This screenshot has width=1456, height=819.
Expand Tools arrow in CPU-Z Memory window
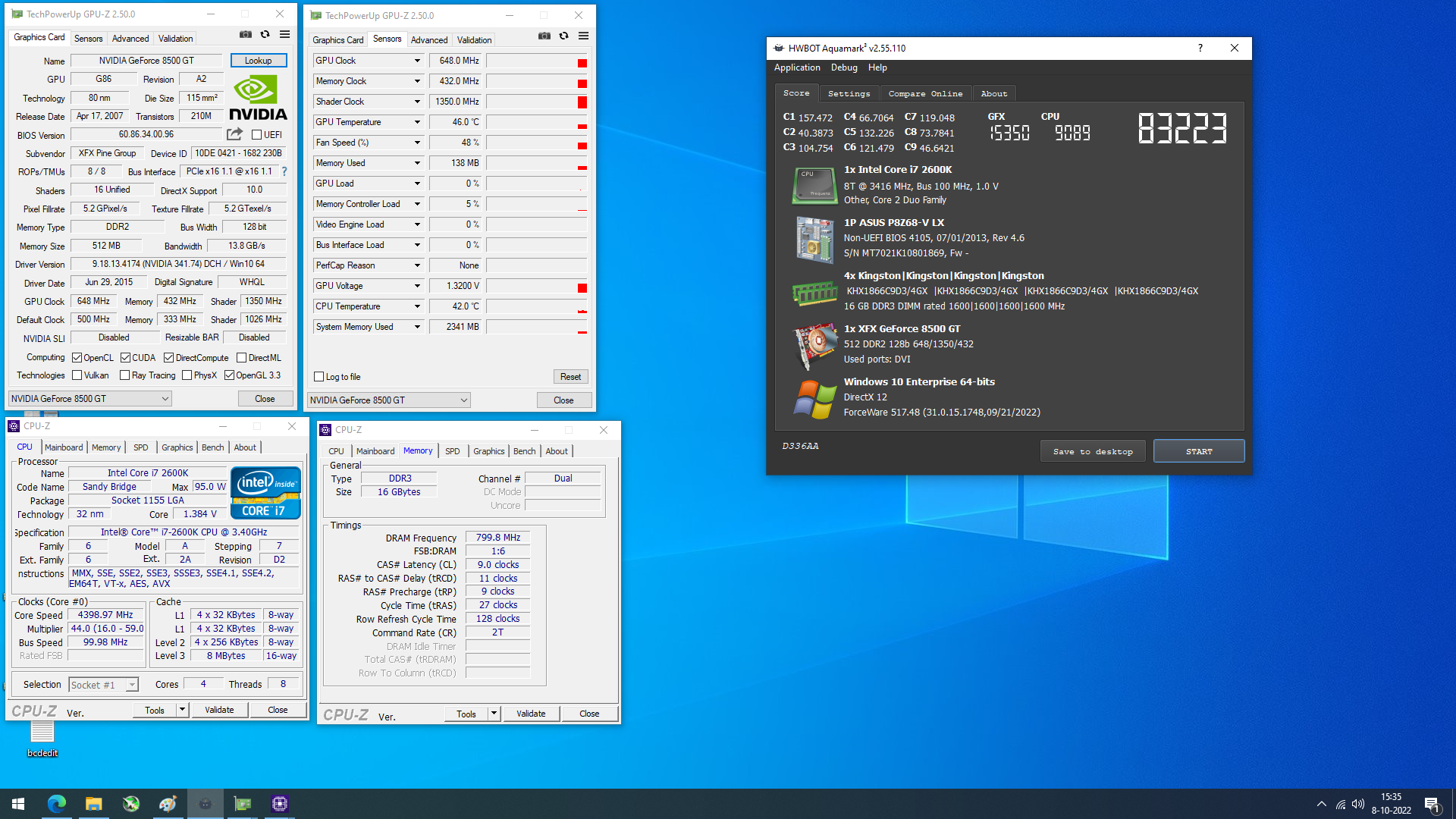[x=494, y=714]
